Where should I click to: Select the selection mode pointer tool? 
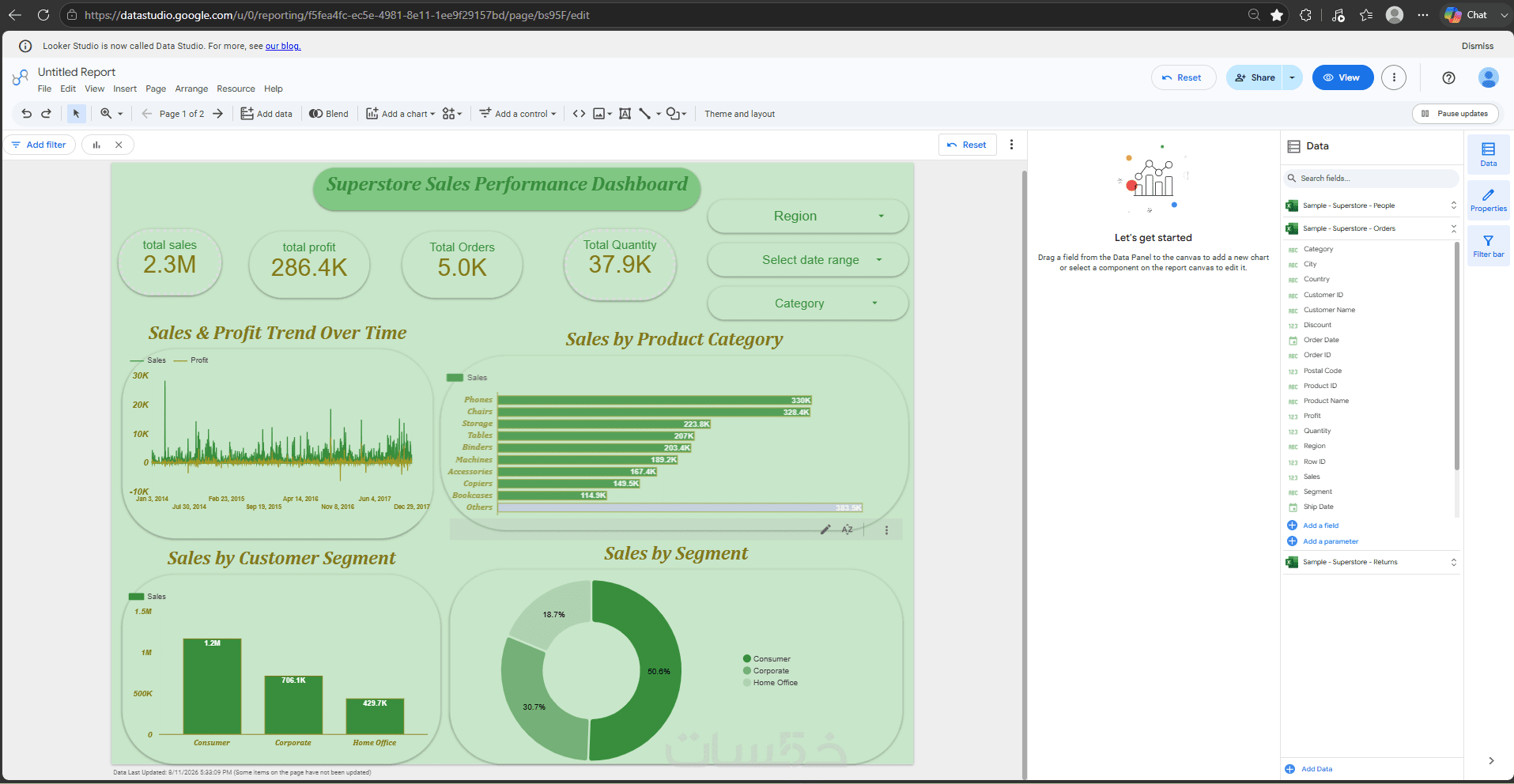click(x=76, y=114)
